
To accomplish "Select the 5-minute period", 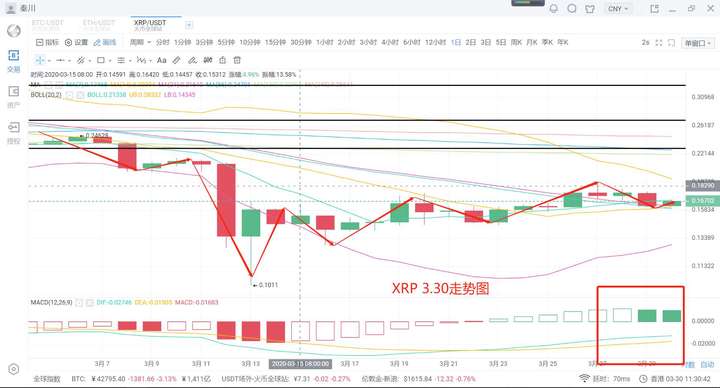I will (226, 42).
